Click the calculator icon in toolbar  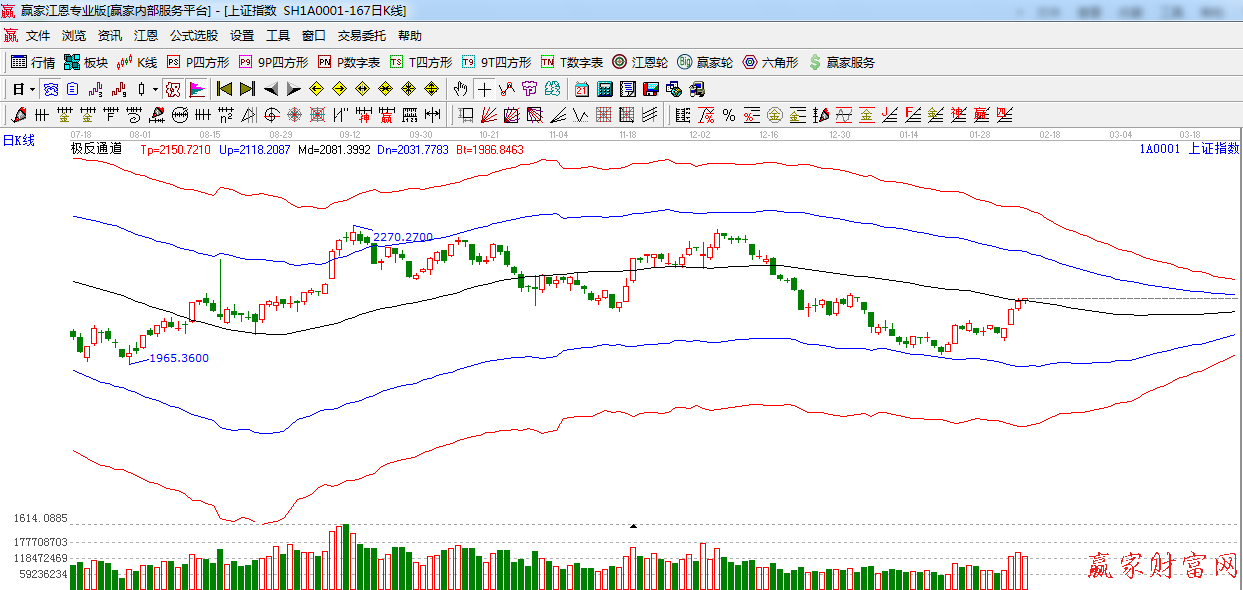[604, 89]
